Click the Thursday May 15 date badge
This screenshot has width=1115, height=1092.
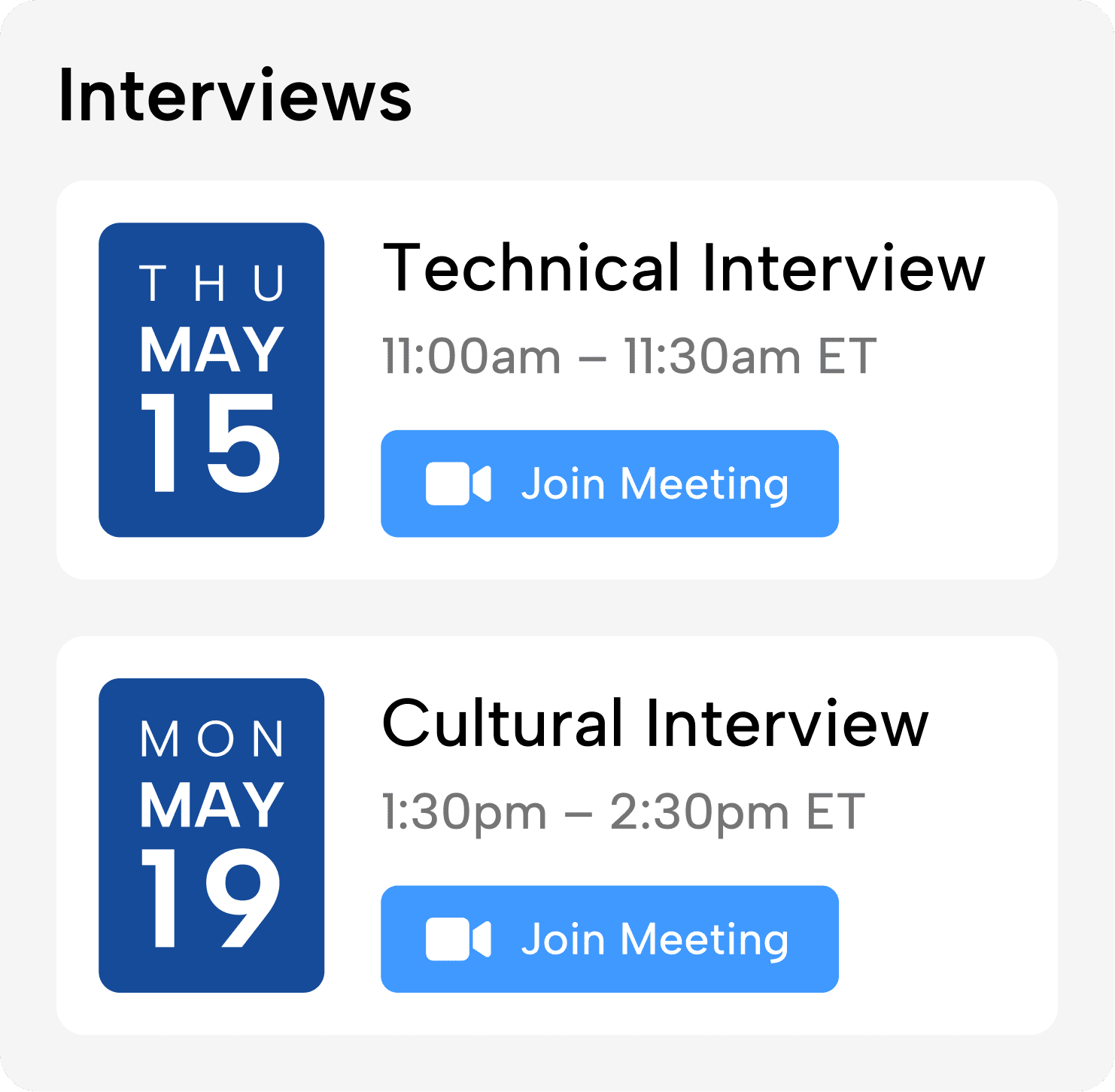point(211,380)
